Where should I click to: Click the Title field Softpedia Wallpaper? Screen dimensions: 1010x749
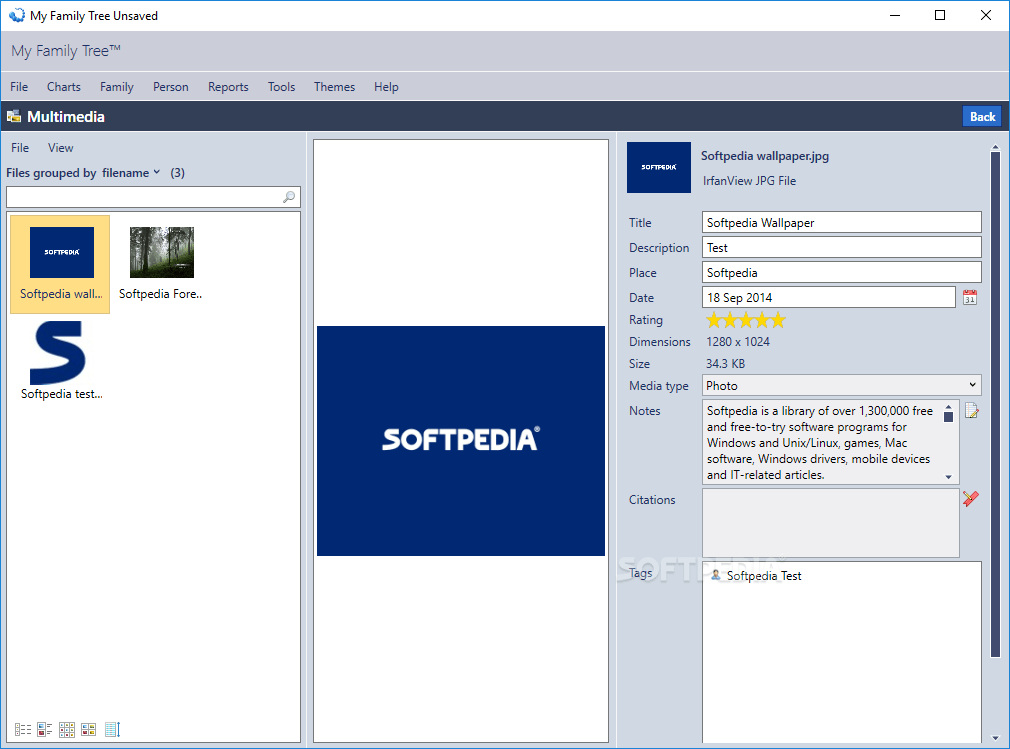coord(841,222)
